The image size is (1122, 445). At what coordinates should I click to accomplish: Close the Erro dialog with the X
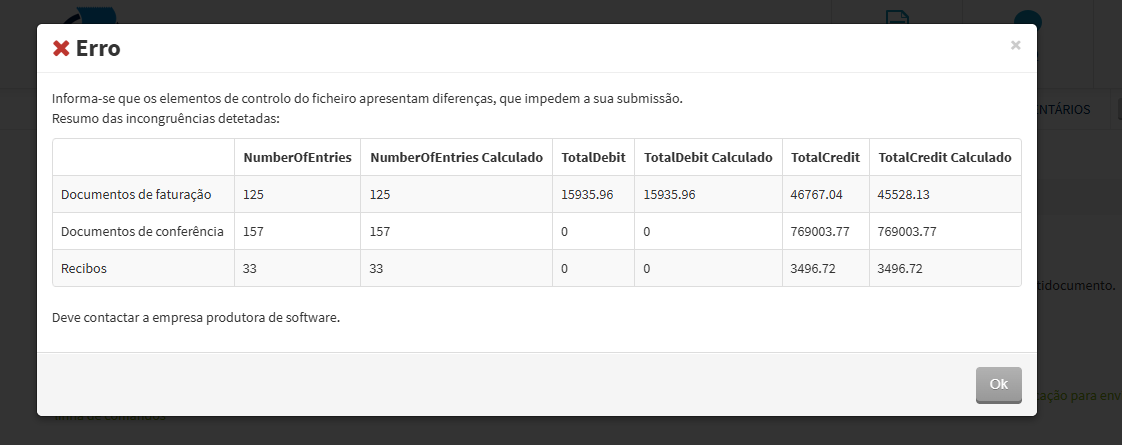1015,45
